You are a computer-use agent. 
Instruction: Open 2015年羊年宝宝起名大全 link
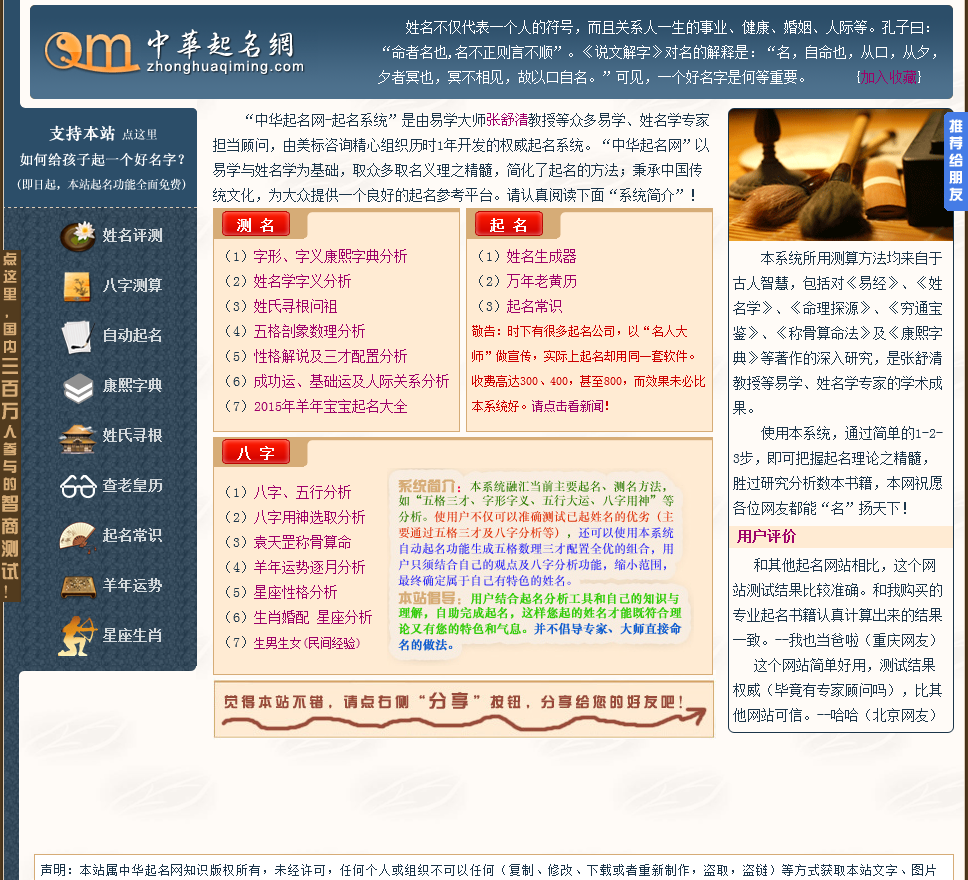tap(330, 406)
